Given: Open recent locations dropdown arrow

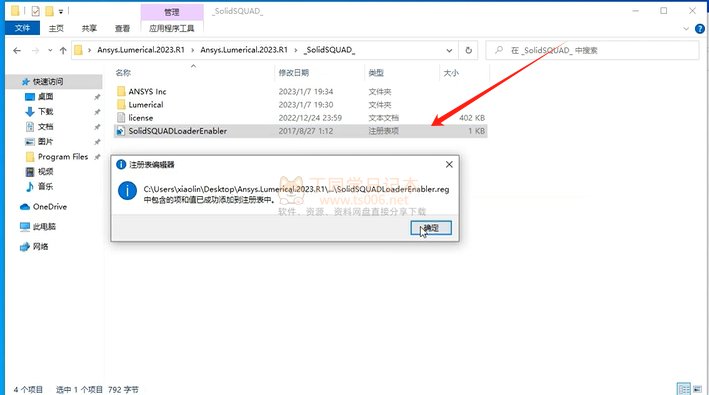Looking at the screenshot, I should (50, 50).
